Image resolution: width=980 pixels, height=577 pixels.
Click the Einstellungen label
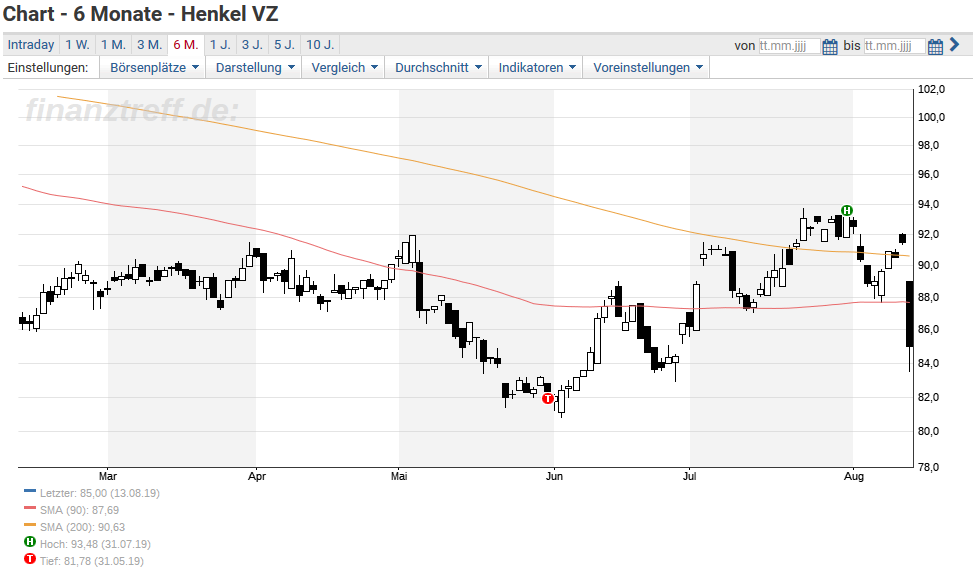pos(48,68)
